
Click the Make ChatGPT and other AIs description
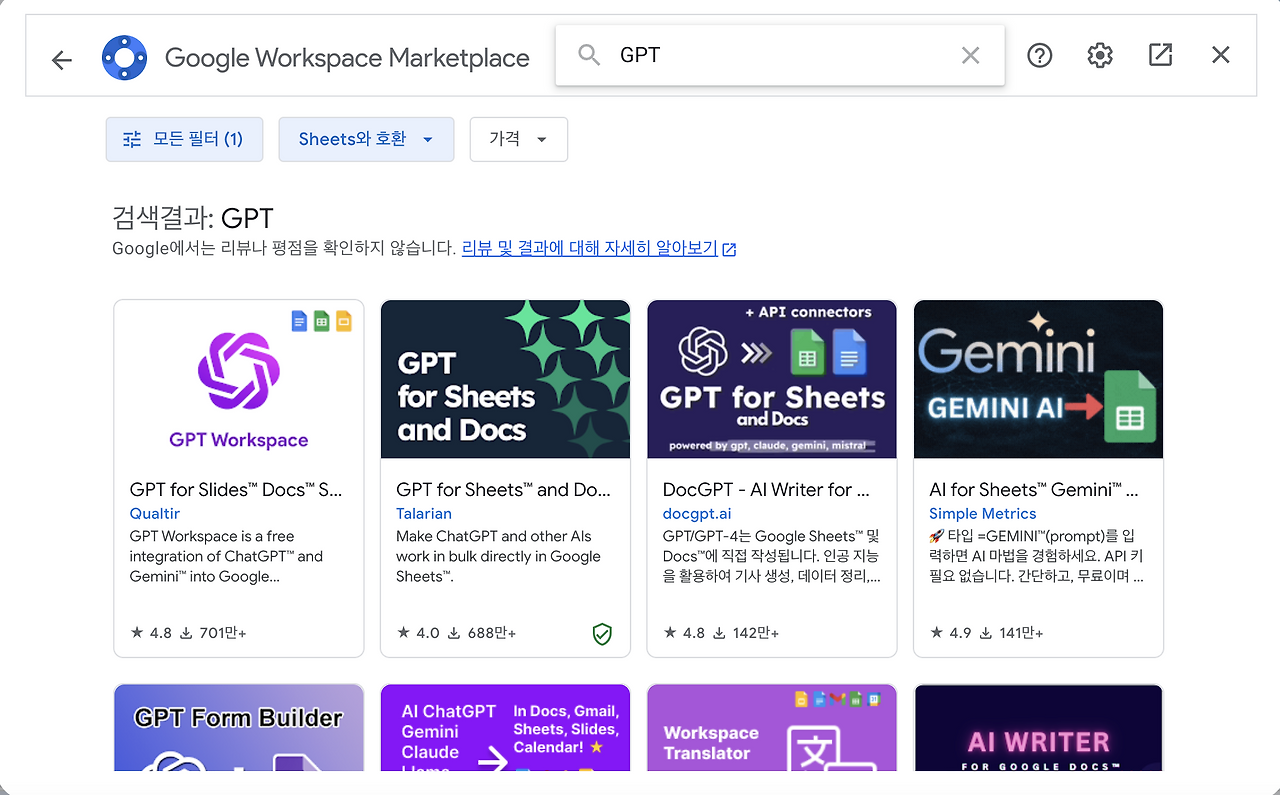pos(499,556)
